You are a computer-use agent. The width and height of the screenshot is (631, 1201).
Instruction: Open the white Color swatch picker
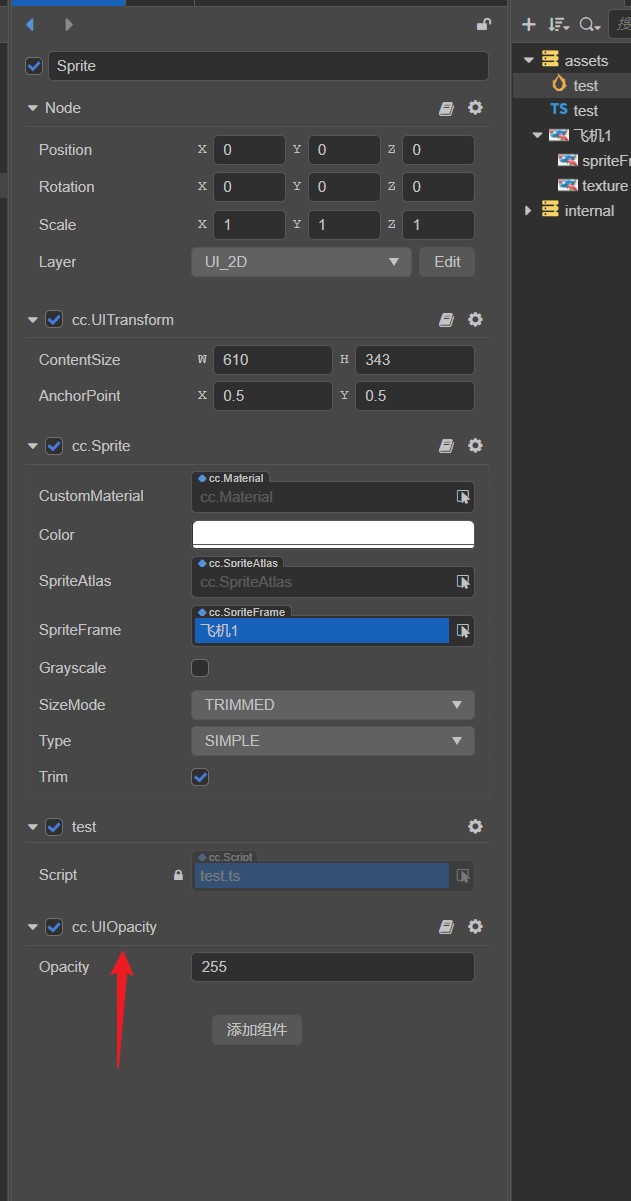point(332,534)
